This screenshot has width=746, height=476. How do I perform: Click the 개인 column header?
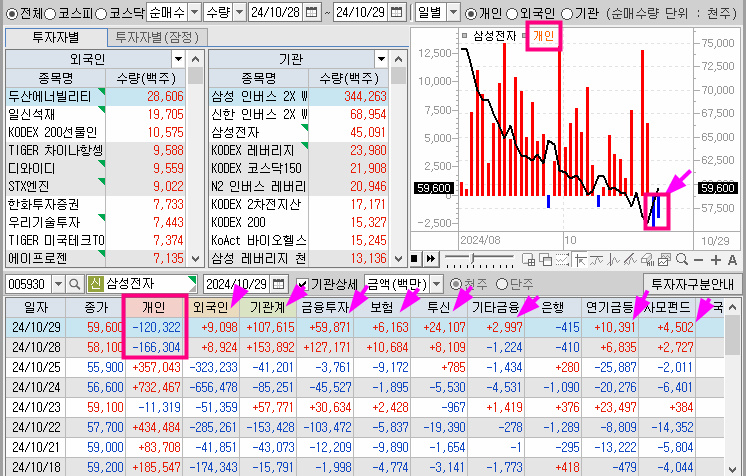(154, 307)
